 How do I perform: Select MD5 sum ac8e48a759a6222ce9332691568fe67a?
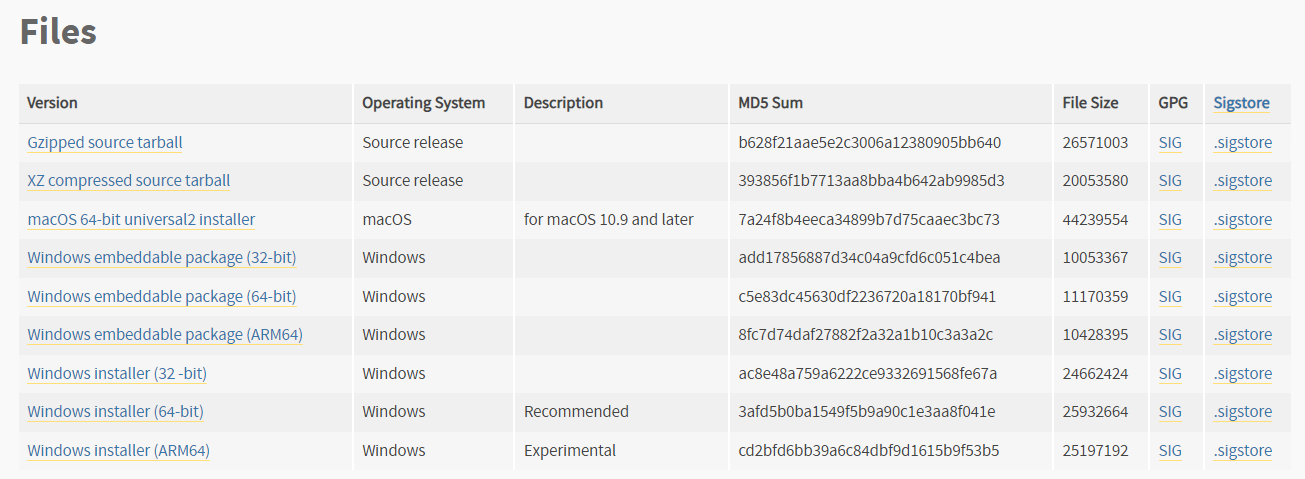[x=867, y=374]
